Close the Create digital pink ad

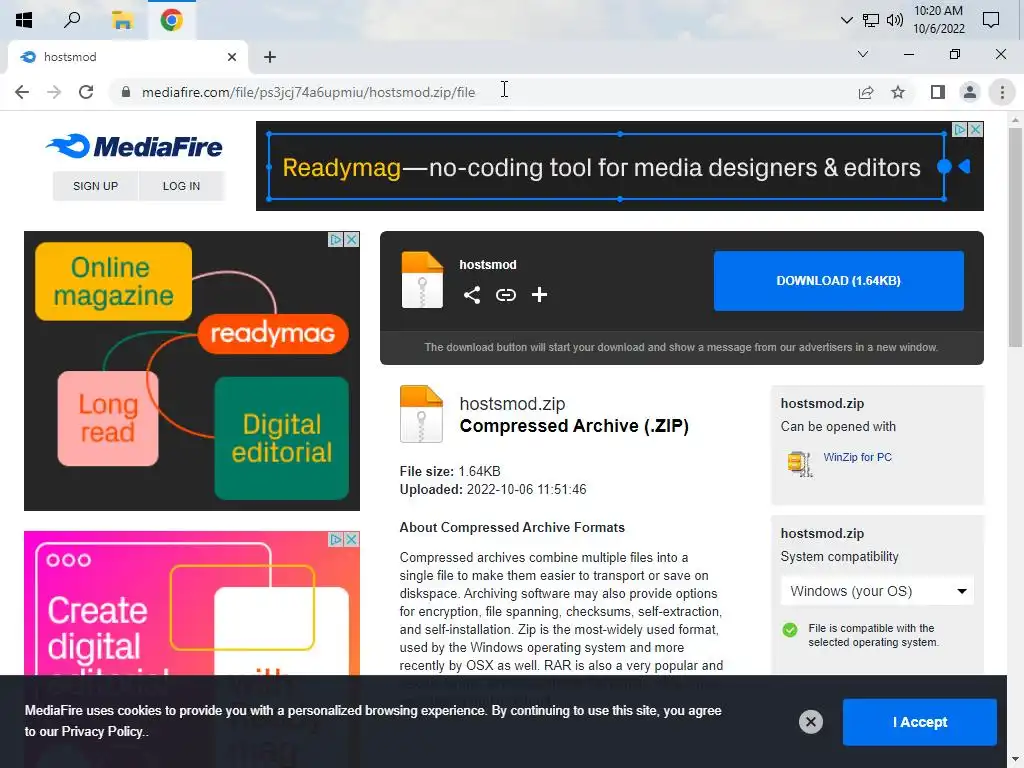(351, 539)
